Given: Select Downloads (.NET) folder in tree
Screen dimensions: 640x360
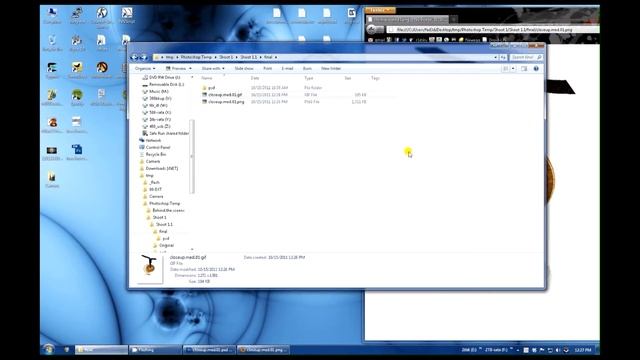Looking at the screenshot, I should (159, 168).
